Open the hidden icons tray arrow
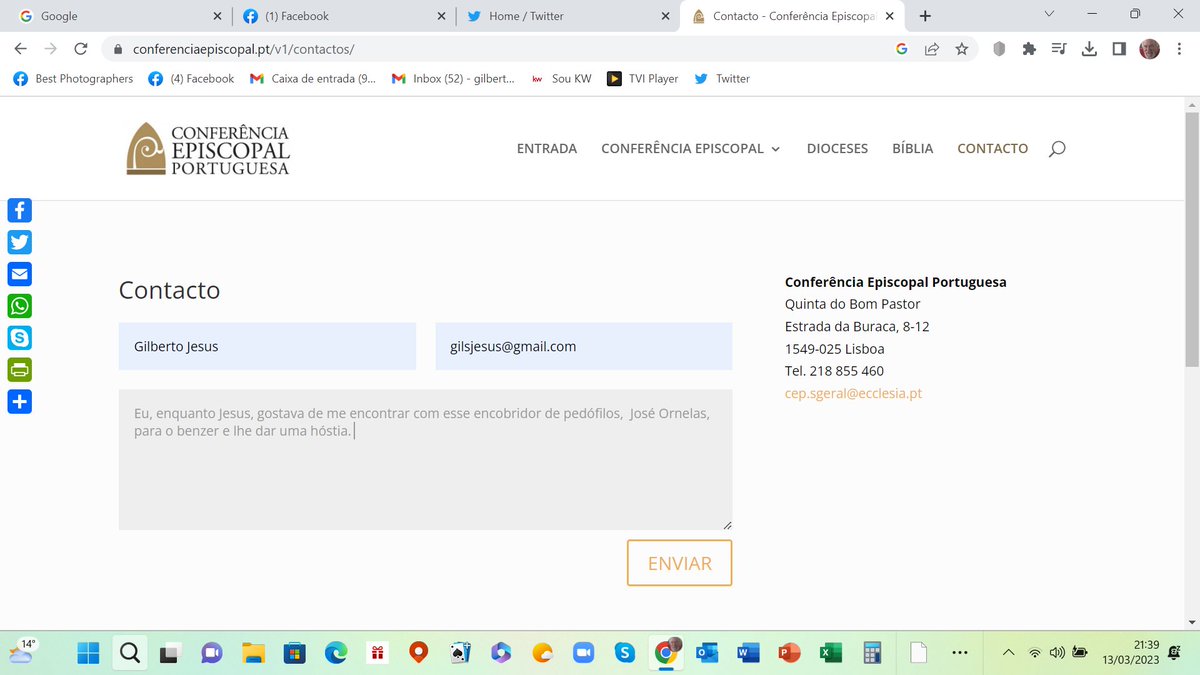Viewport: 1200px width, 675px height. click(1008, 653)
